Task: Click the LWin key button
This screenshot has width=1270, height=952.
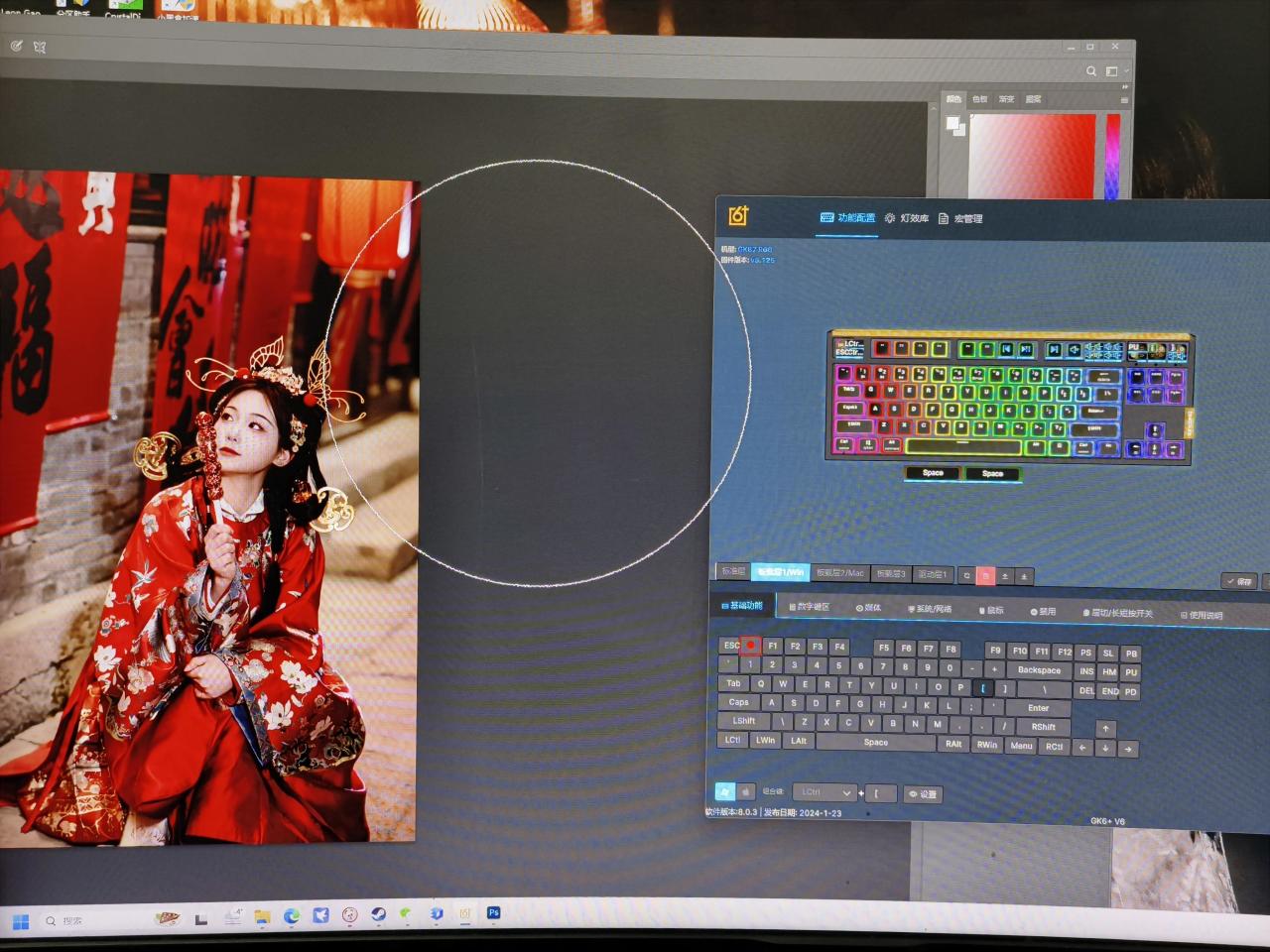Action: click(x=765, y=740)
